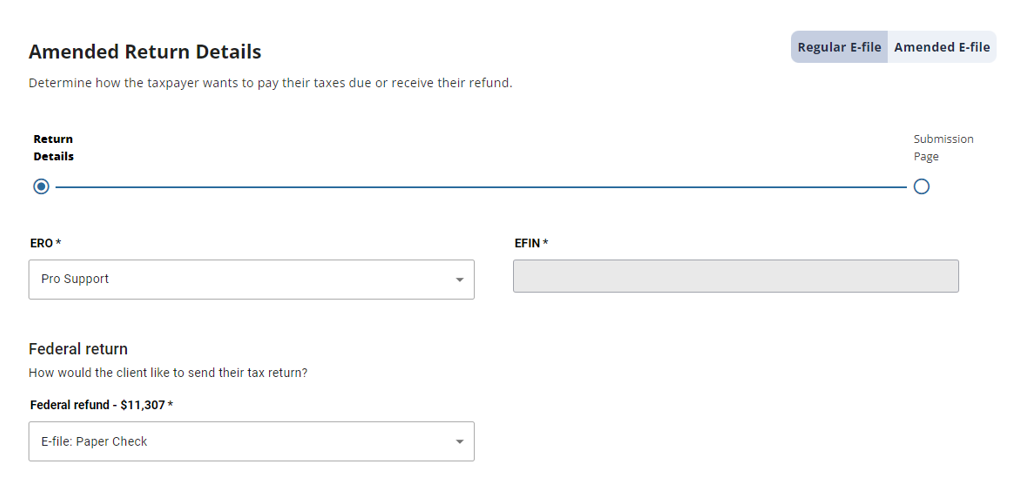
Task: Expand the Federal refund dropdown arrow
Action: click(459, 442)
